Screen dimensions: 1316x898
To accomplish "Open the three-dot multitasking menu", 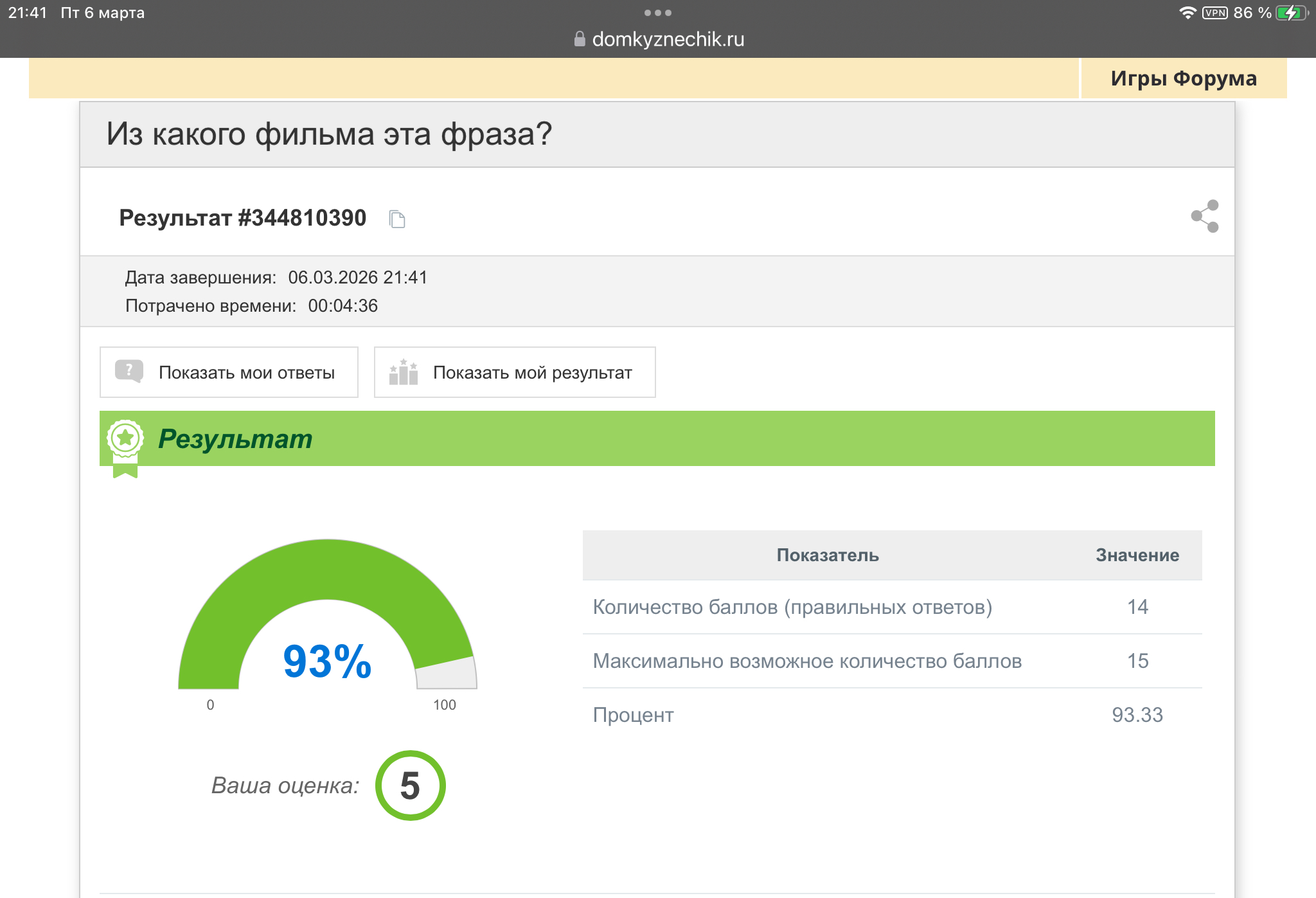I will [658, 13].
